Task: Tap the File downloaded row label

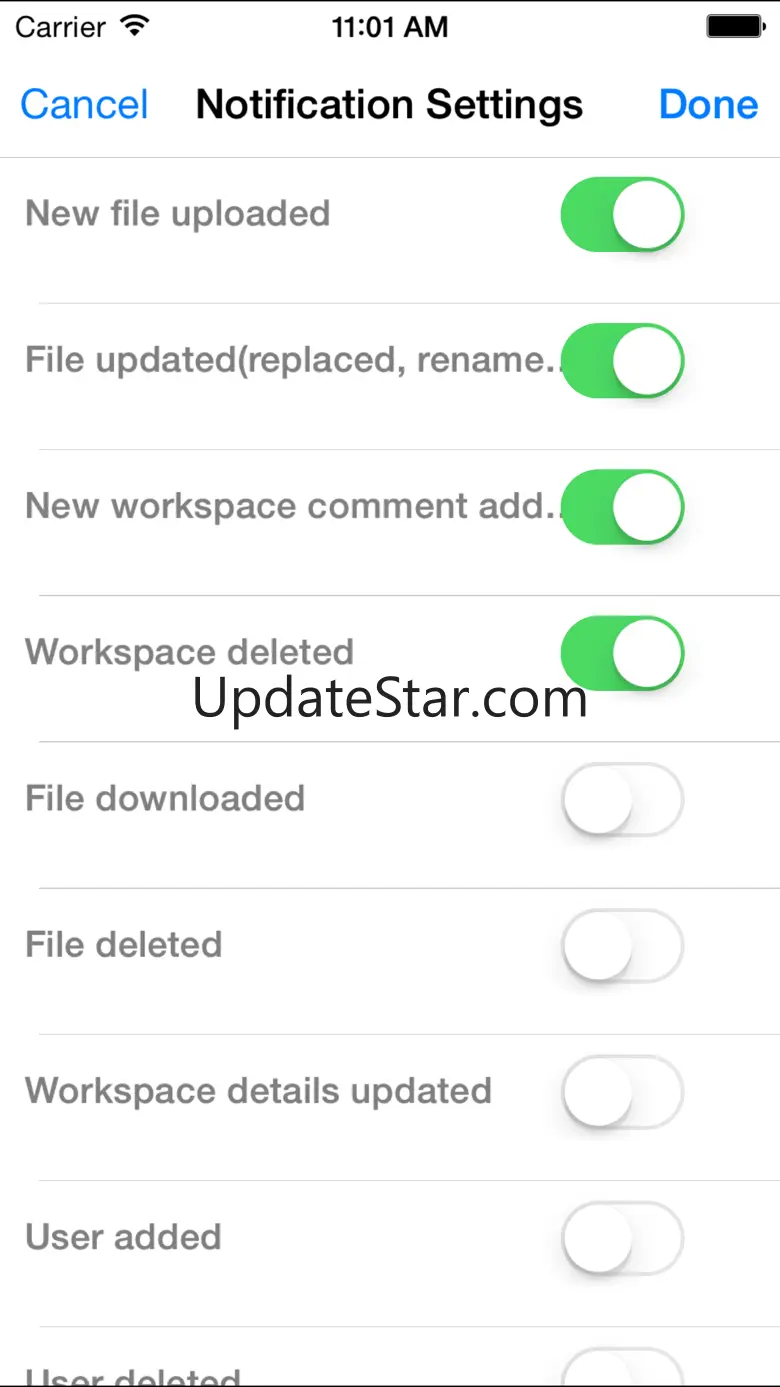Action: coord(165,798)
